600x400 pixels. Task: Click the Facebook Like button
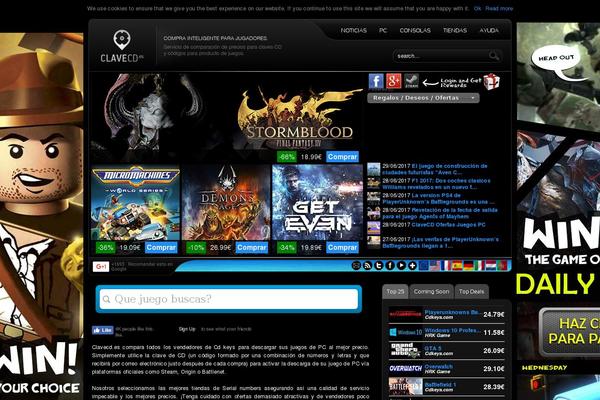pyautogui.click(x=103, y=330)
